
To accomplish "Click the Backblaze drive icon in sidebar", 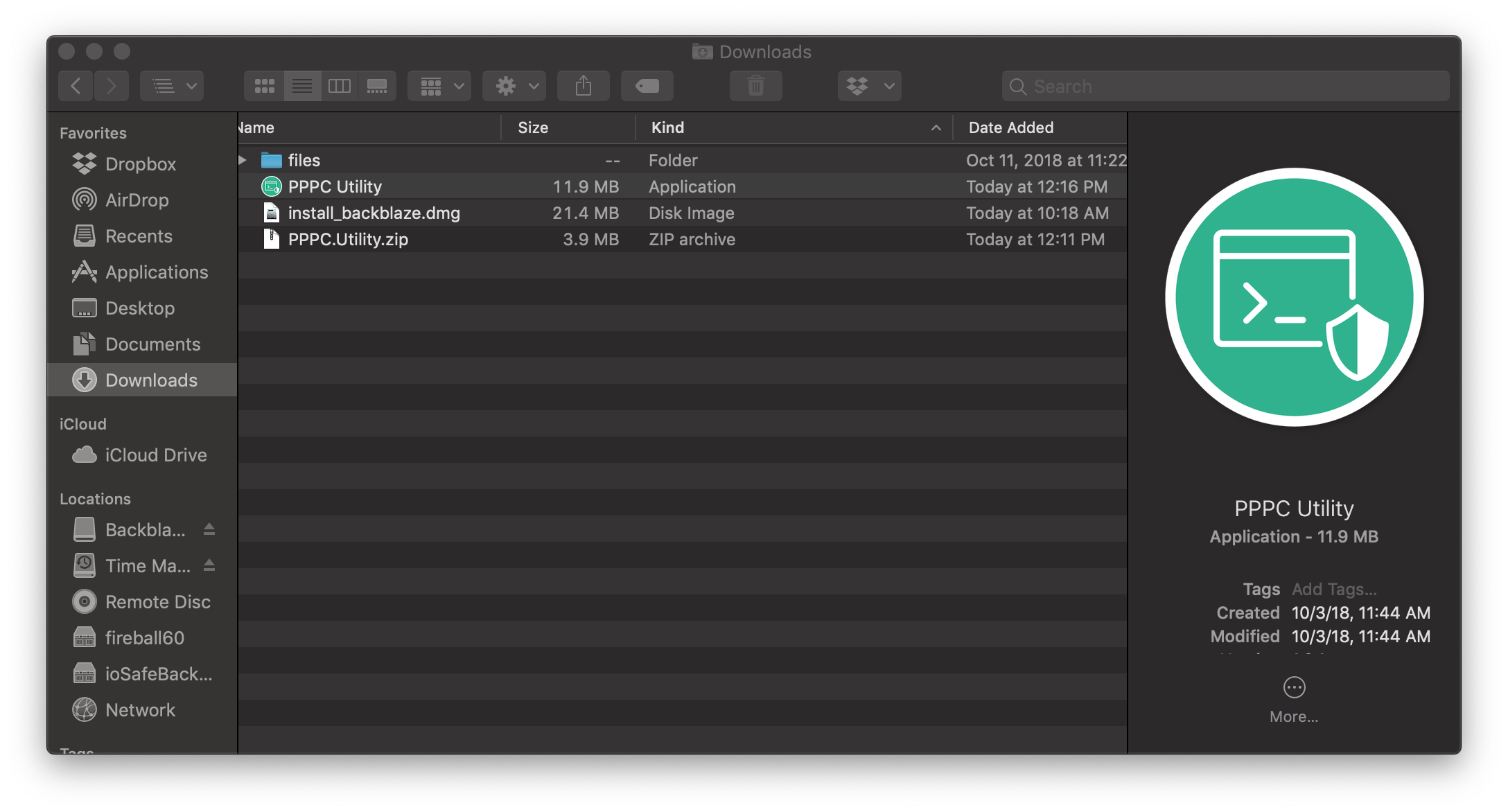I will point(85,528).
